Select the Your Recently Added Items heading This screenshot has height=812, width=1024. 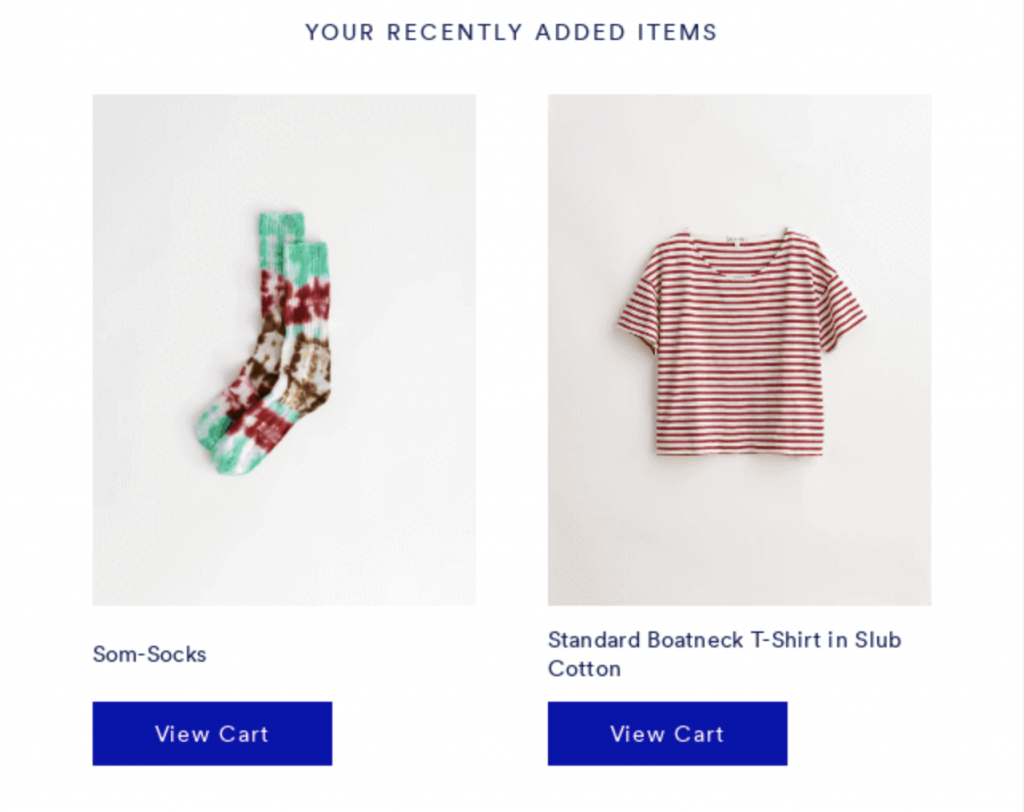[511, 32]
